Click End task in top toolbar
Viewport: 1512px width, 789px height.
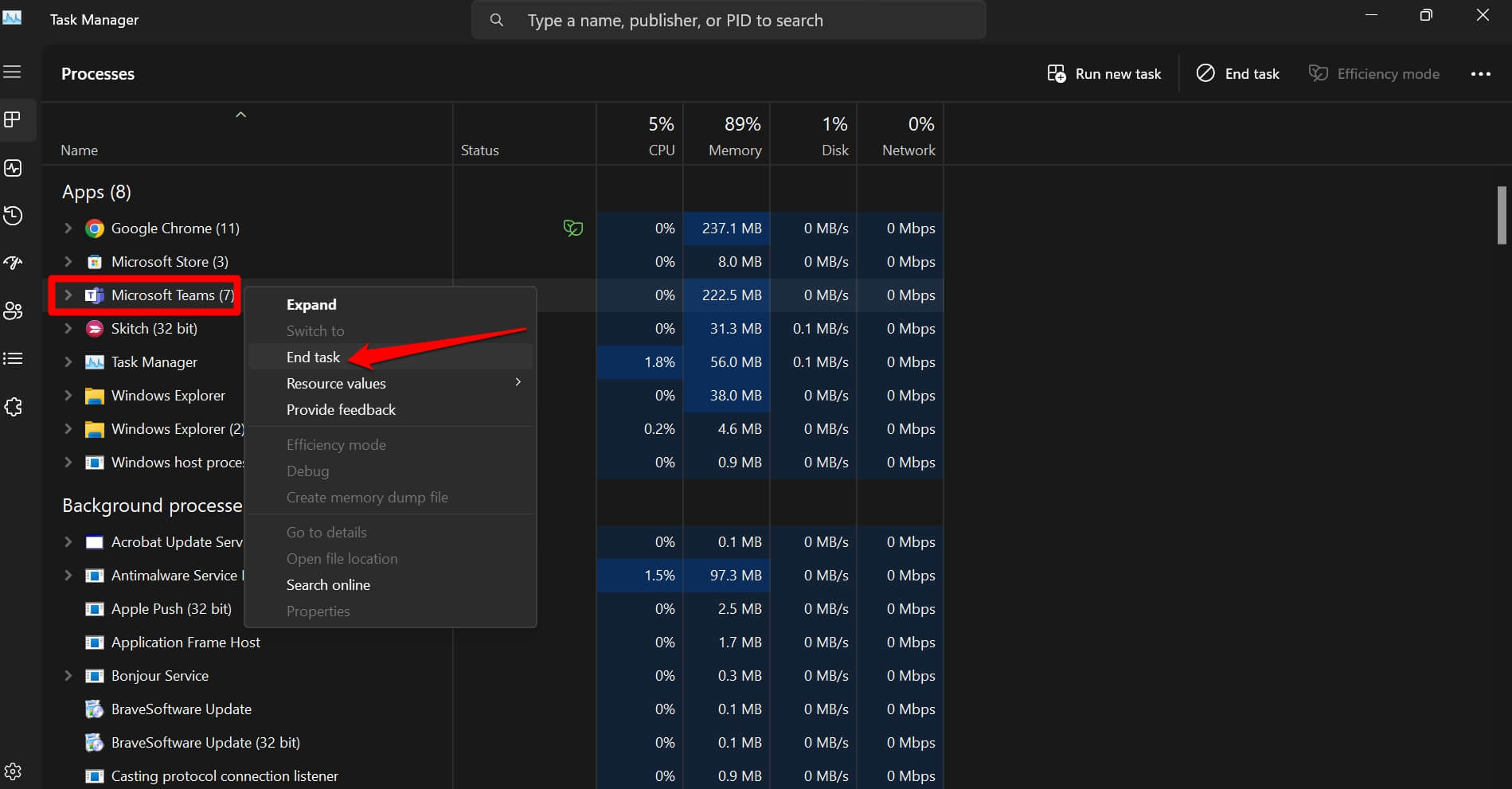coord(1238,74)
